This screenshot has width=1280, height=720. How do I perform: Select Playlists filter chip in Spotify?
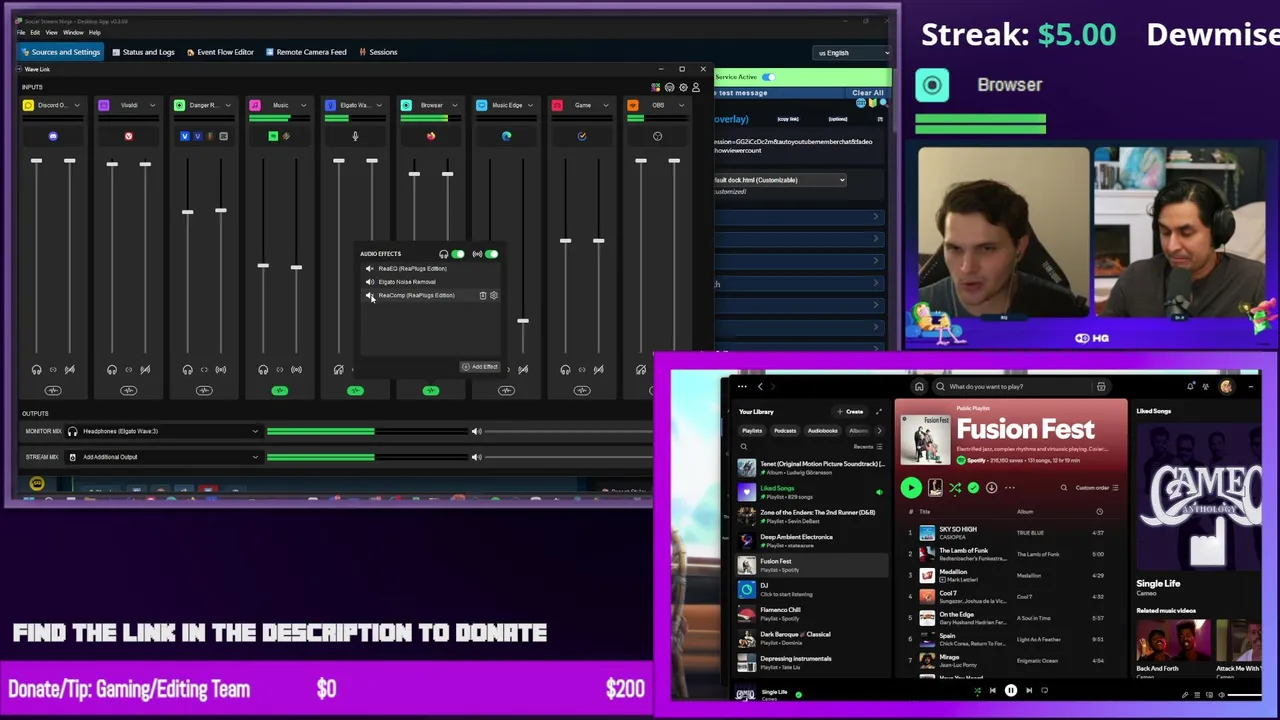click(752, 431)
